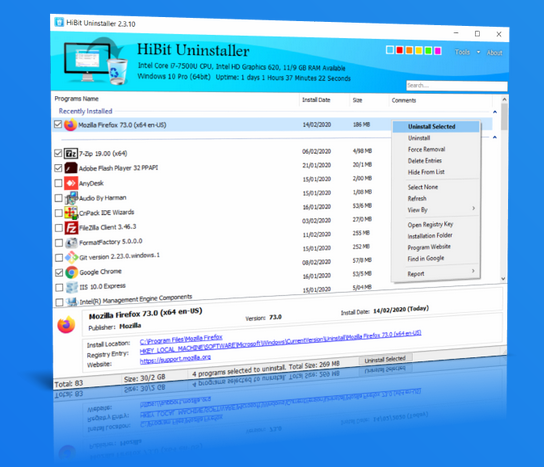The image size is (544, 467).
Task: Uncheck the 7-Zip 19.00 checkbox
Action: (58, 153)
